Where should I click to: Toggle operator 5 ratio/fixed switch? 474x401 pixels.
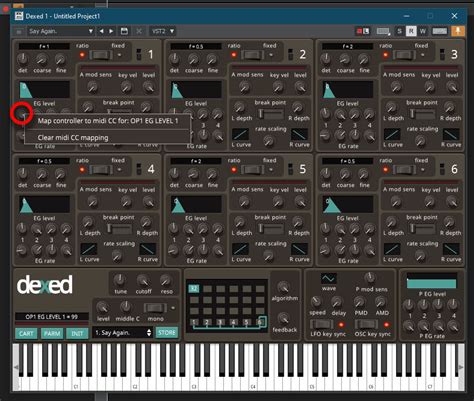[x=252, y=170]
